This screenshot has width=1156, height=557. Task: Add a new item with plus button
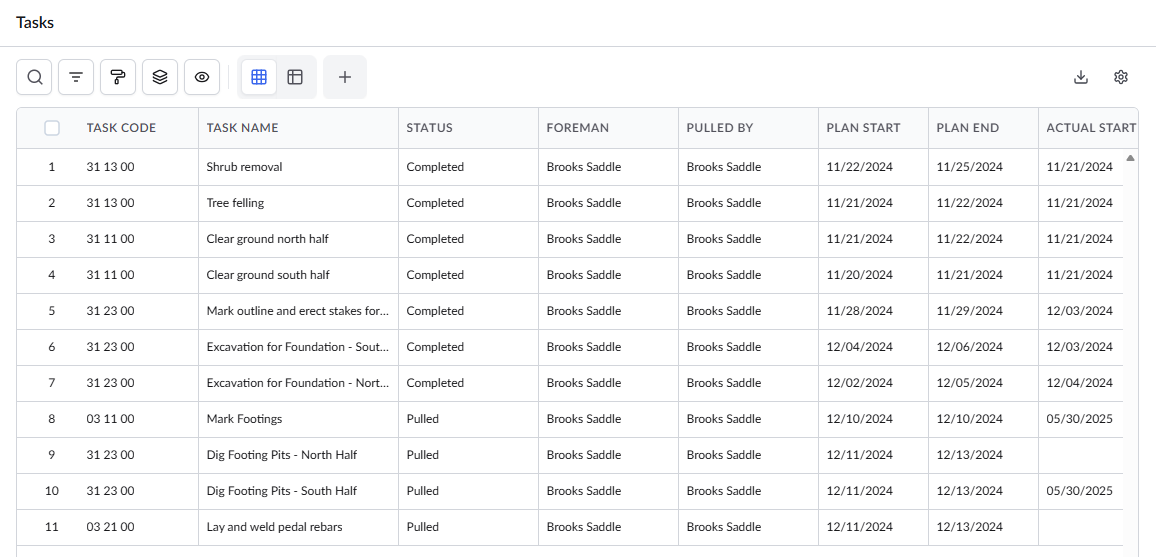(x=344, y=77)
